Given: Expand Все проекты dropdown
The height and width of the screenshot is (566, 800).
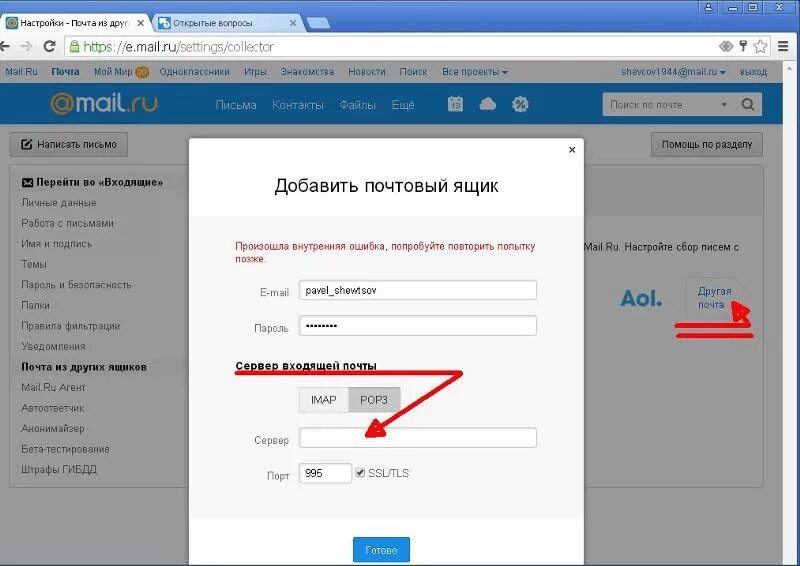Looking at the screenshot, I should coord(474,72).
